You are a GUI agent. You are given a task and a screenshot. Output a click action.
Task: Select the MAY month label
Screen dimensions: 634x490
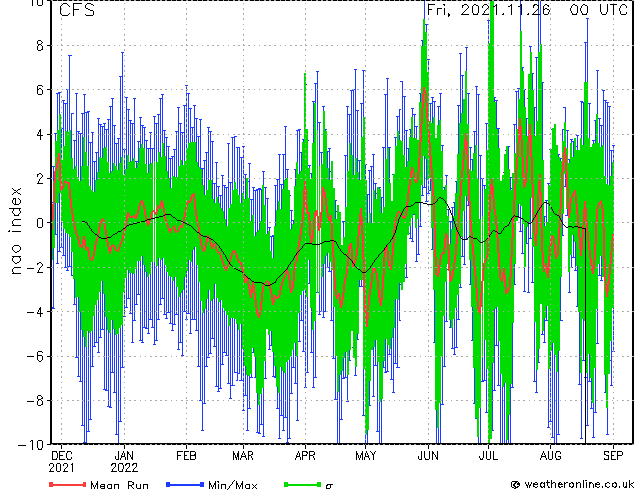pos(366,456)
